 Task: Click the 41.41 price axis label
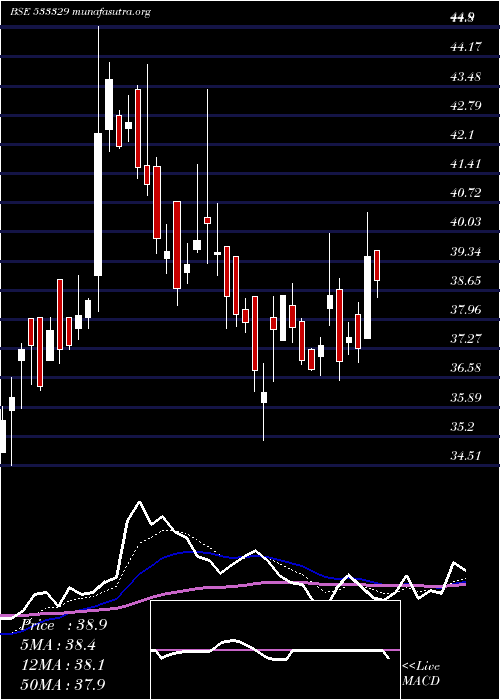(x=466, y=164)
